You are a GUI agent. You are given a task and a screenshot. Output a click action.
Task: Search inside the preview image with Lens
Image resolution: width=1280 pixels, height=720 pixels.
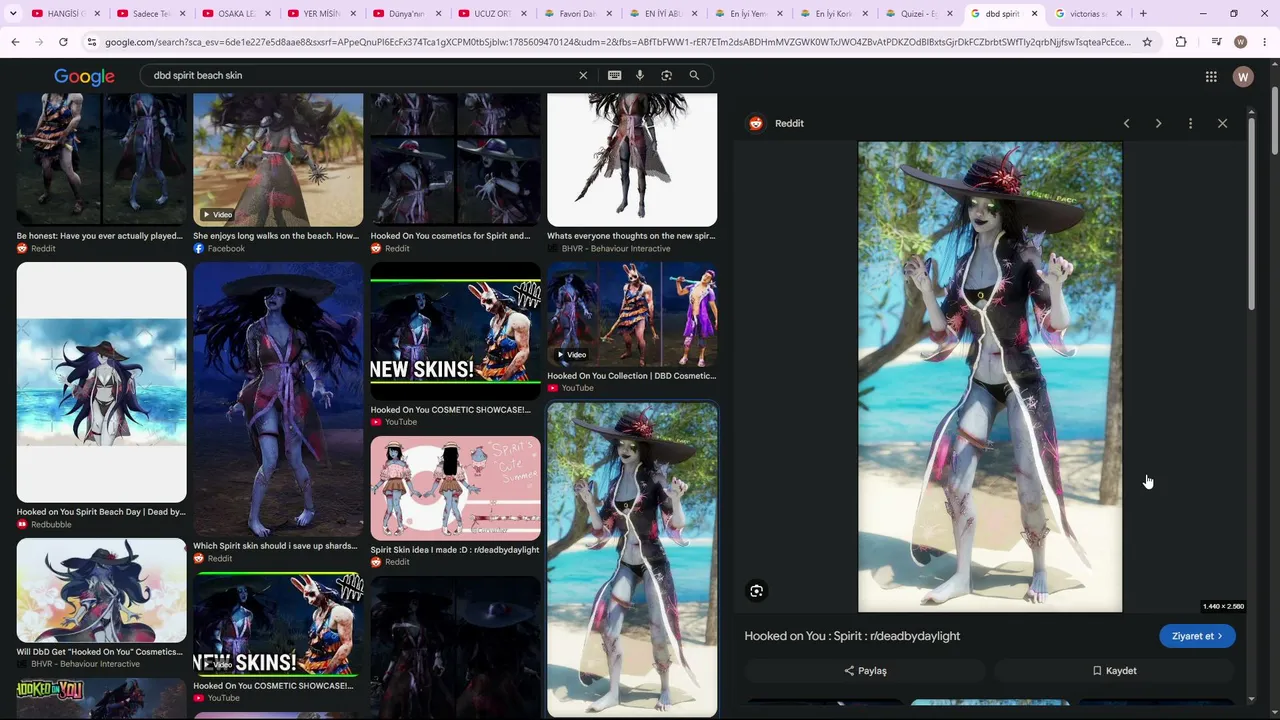(756, 591)
